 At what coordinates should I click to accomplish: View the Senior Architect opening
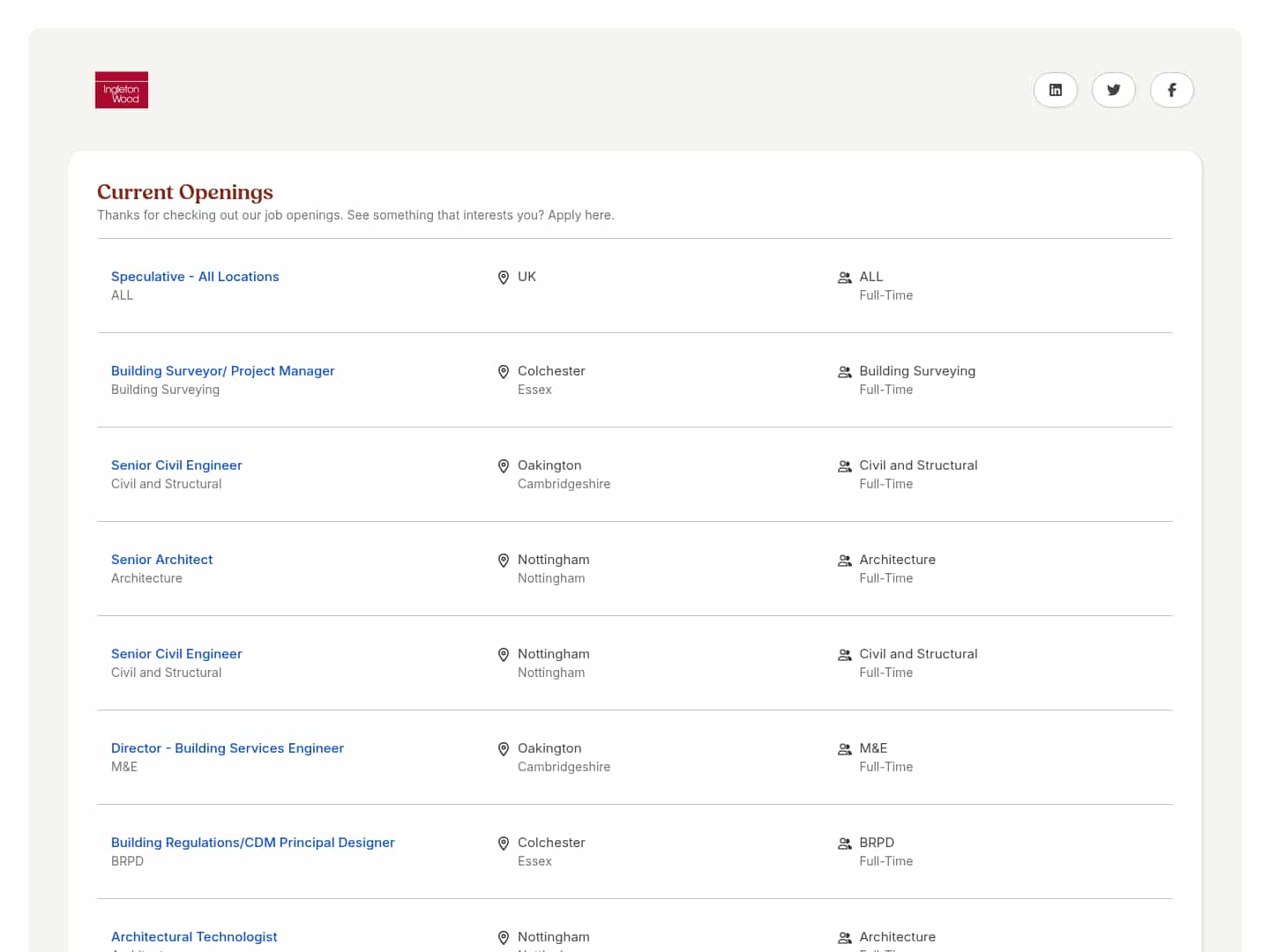161,560
